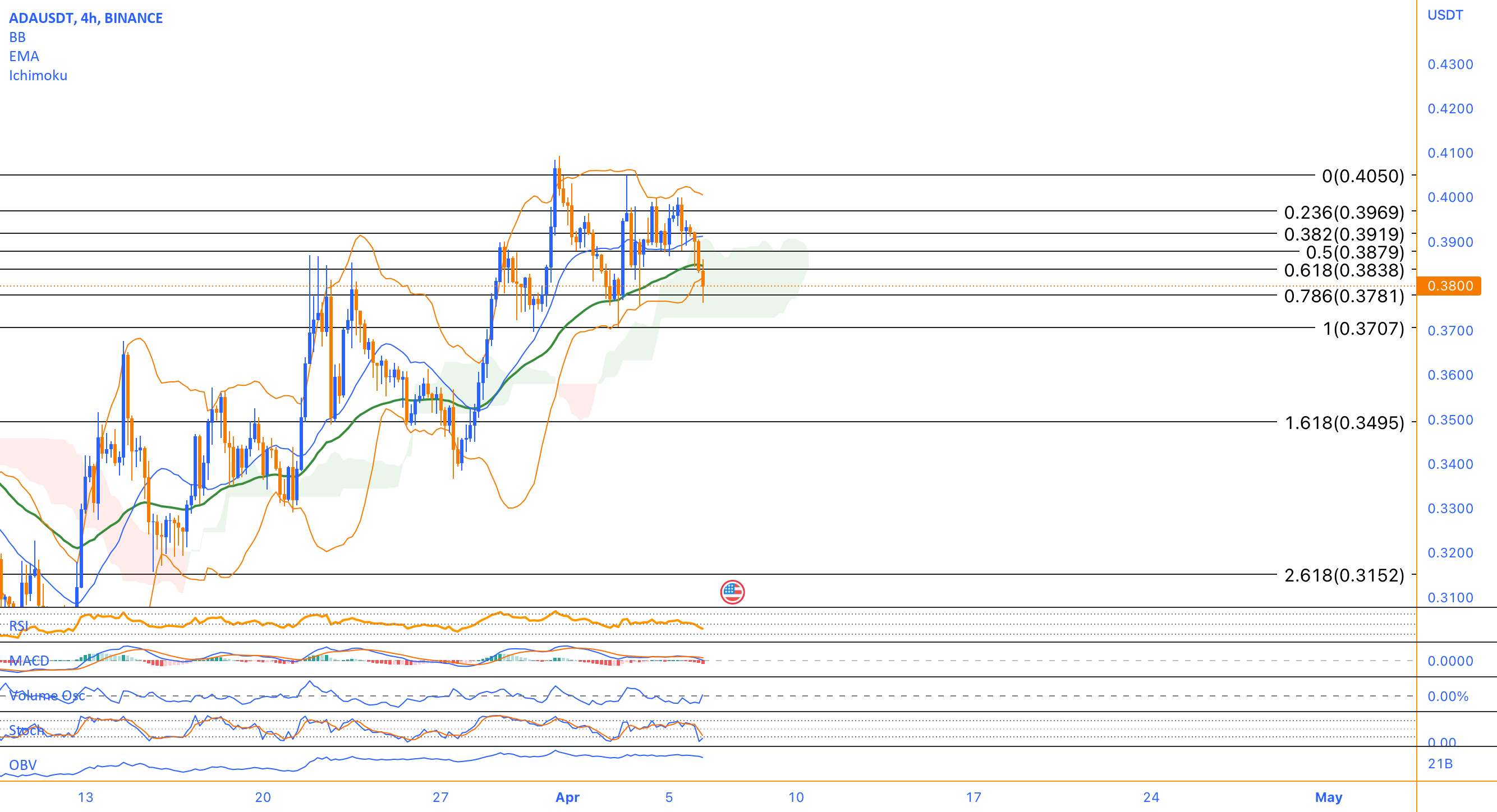Click the Volume Osc pane label
Viewport: 1497px width, 812px height.
pyautogui.click(x=47, y=695)
